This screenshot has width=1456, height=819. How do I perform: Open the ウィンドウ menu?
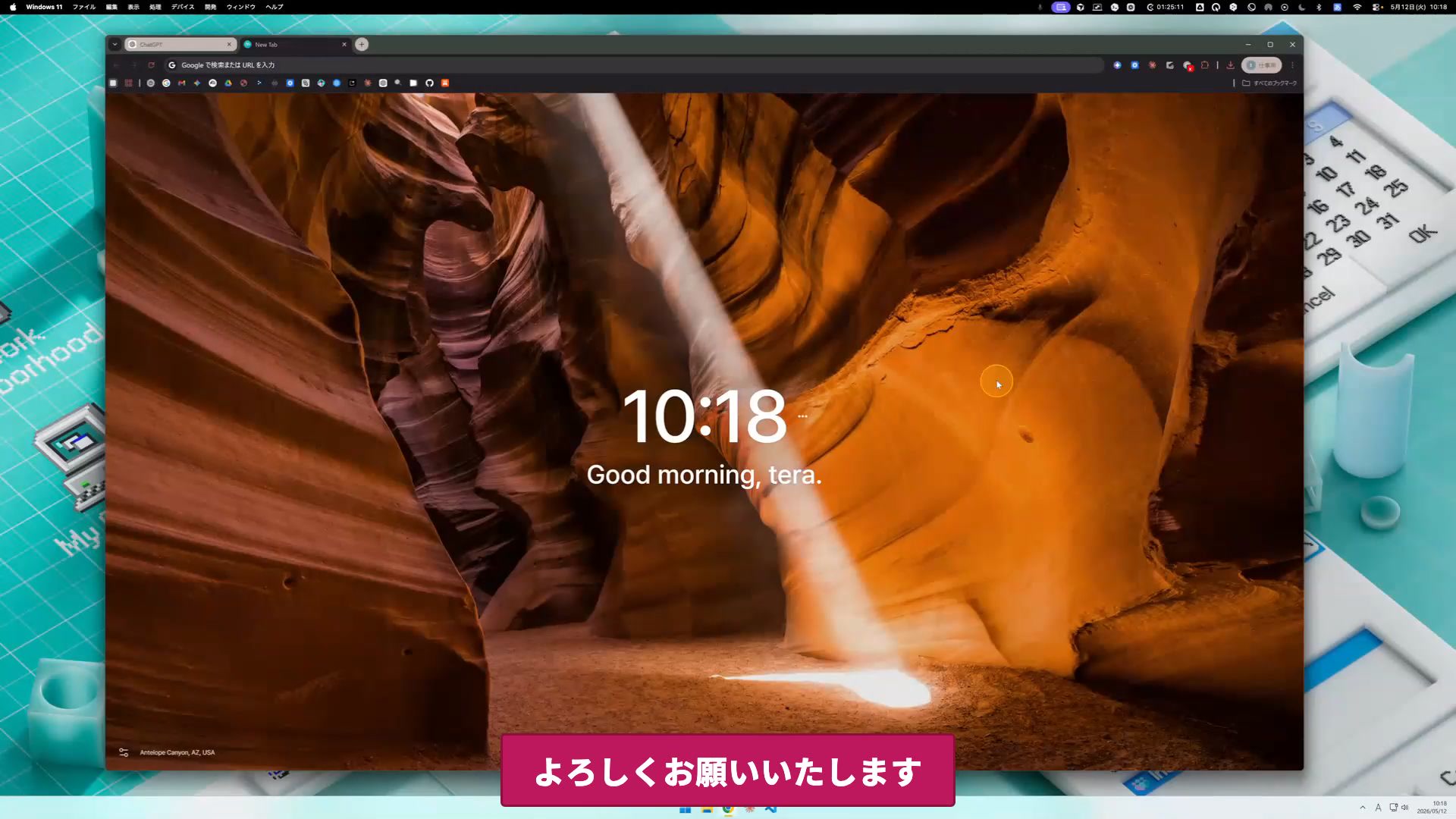click(x=240, y=7)
